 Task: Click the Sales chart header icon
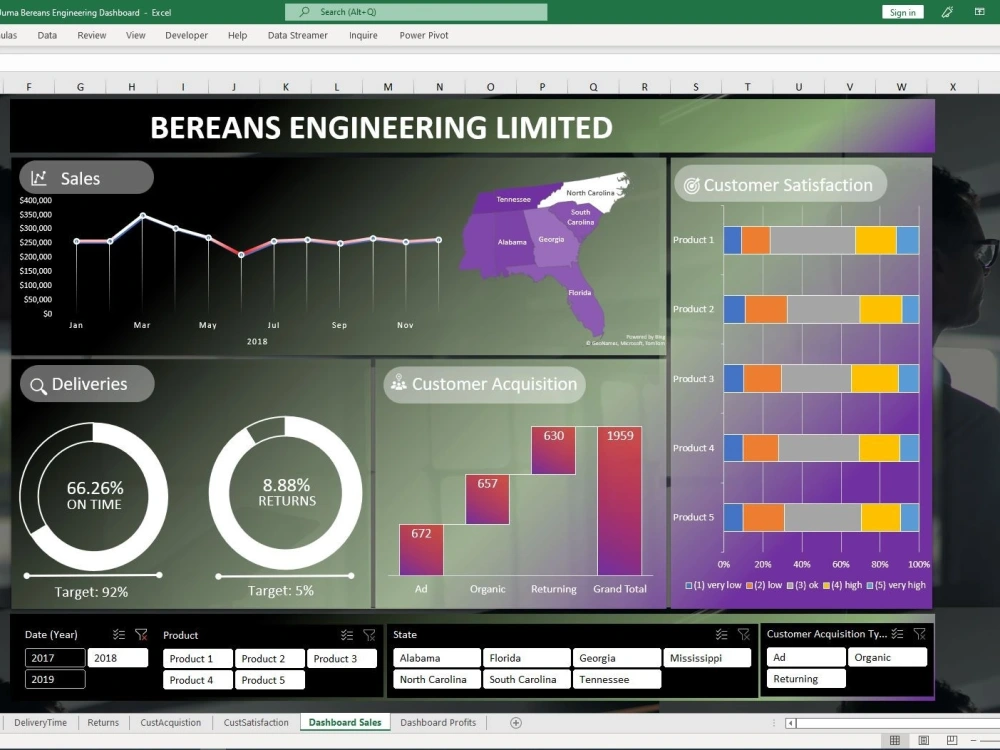[37, 177]
